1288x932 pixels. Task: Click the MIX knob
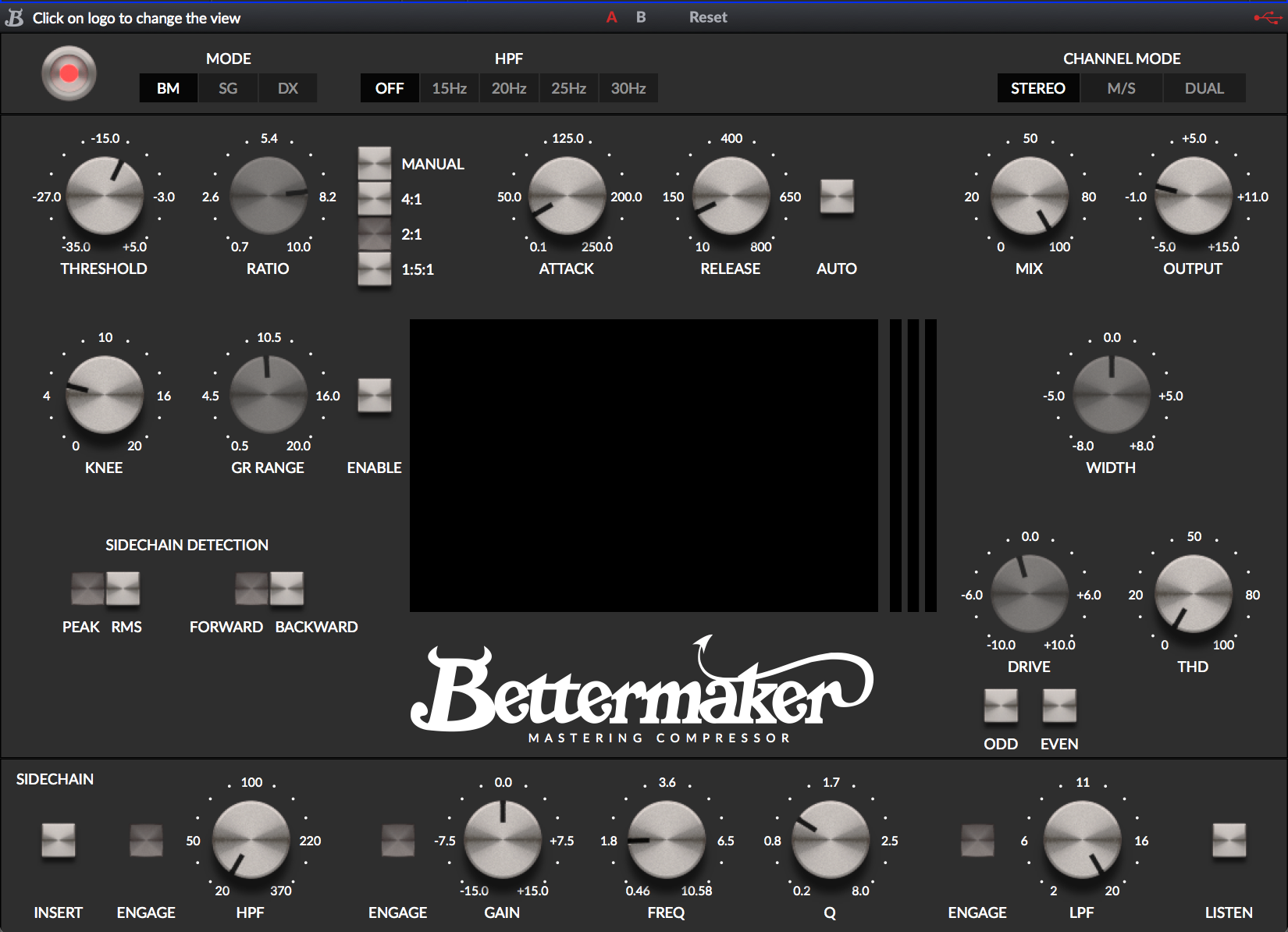1030,196
